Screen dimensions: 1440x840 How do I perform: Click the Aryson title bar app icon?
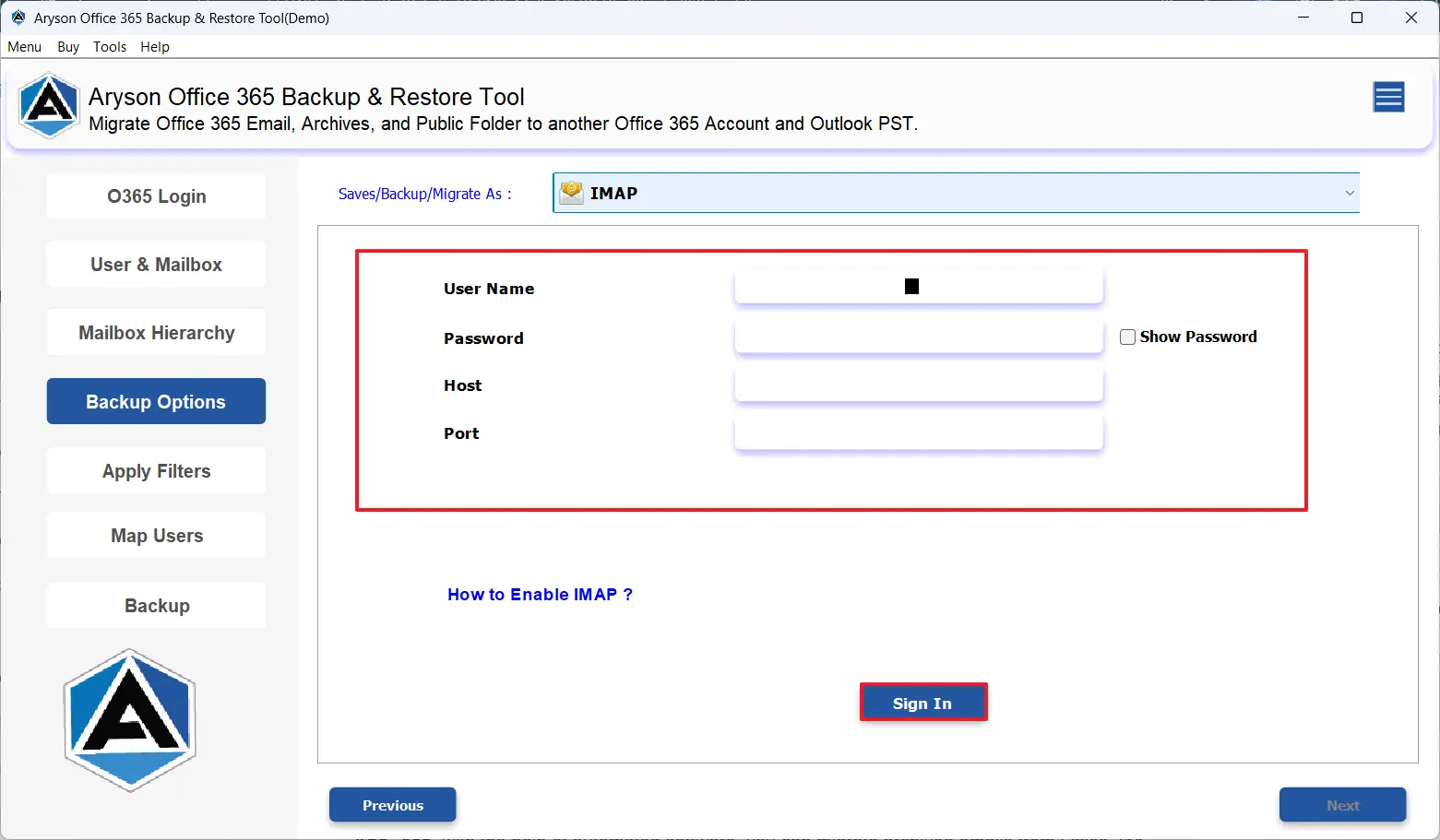tap(18, 18)
